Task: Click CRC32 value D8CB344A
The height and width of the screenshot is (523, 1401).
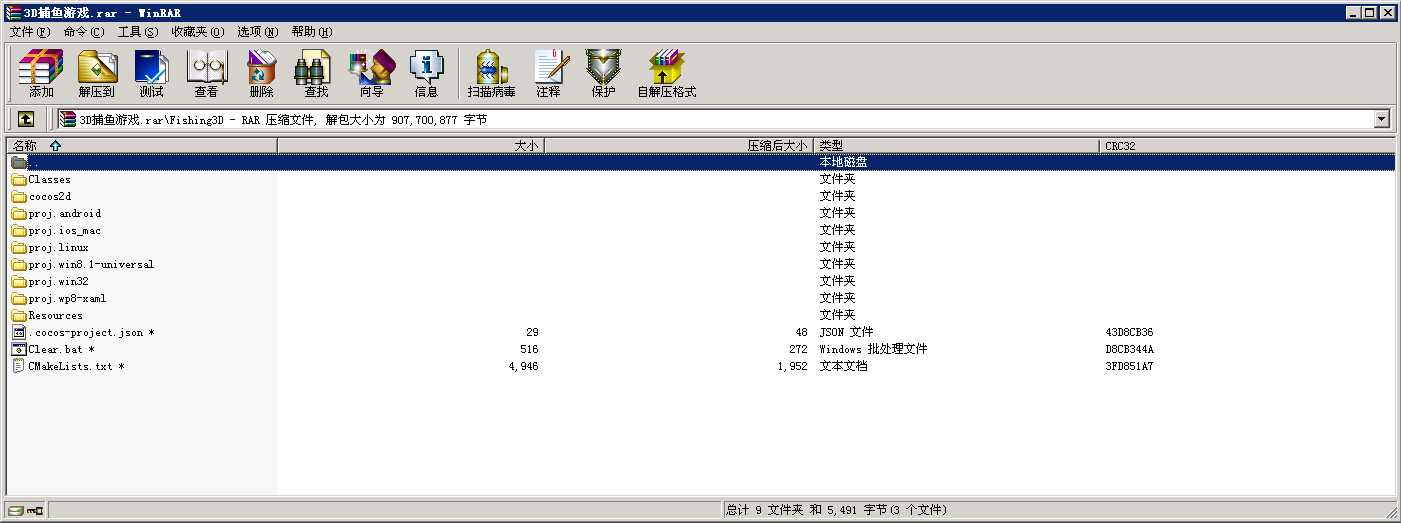Action: pyautogui.click(x=1129, y=349)
